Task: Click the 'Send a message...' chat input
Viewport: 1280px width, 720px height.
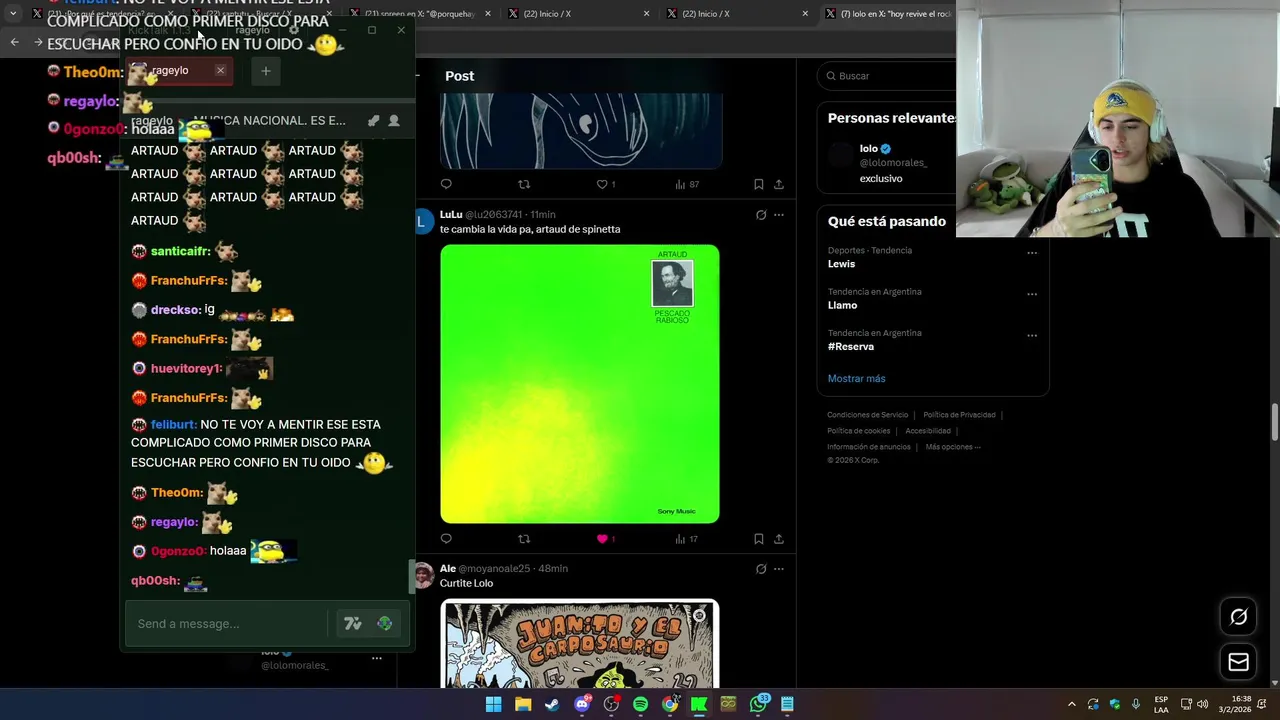Action: point(225,624)
